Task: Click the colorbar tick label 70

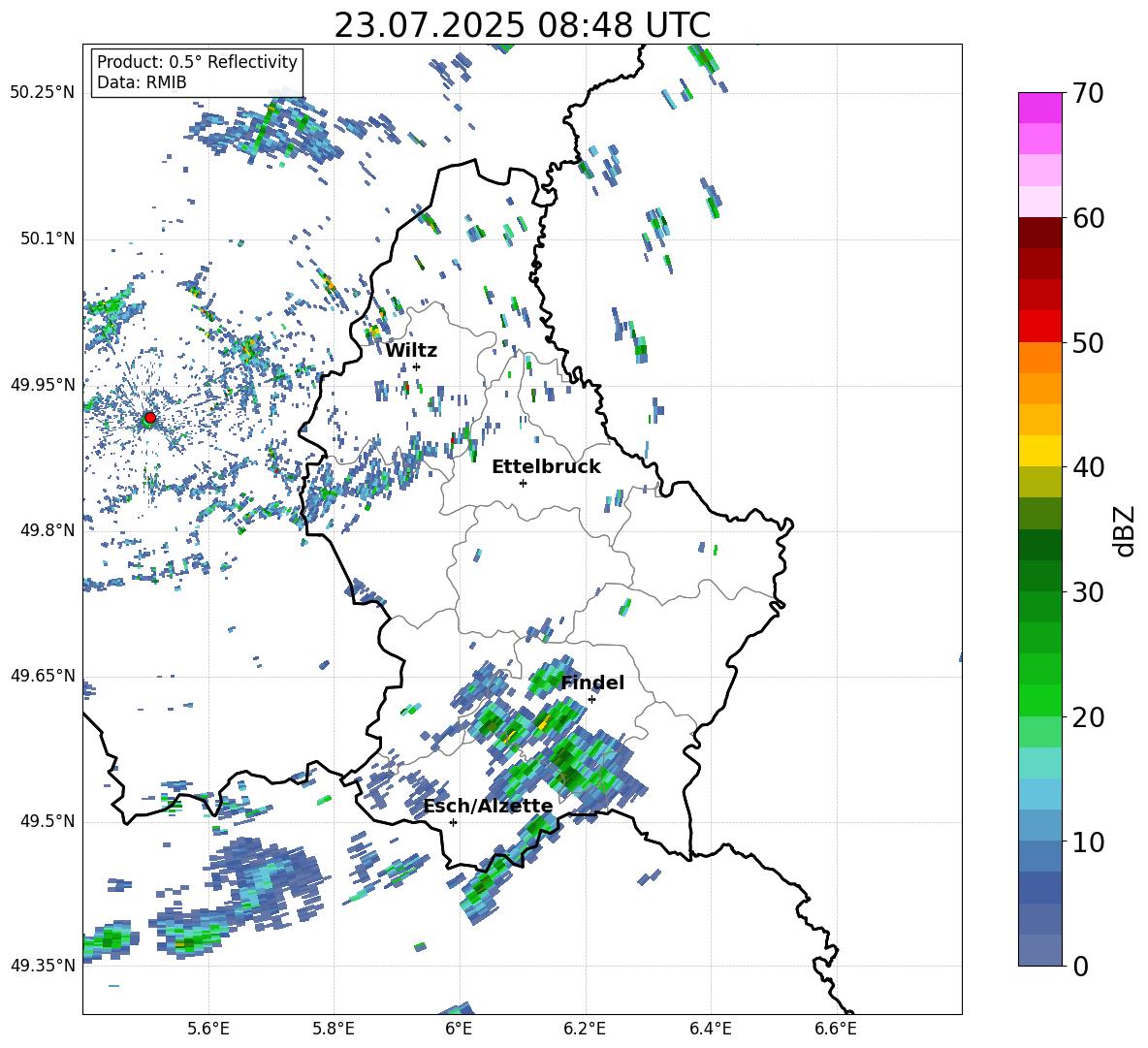Action: (x=1088, y=93)
